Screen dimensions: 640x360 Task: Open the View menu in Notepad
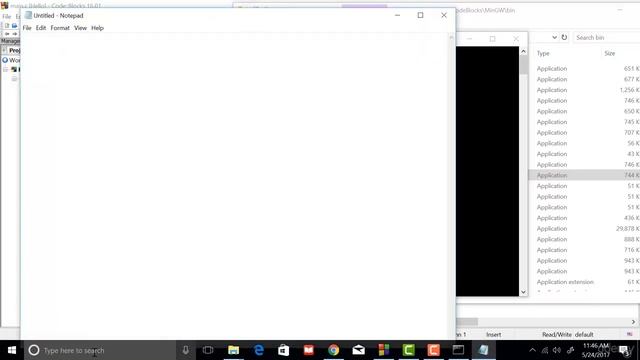[80, 28]
